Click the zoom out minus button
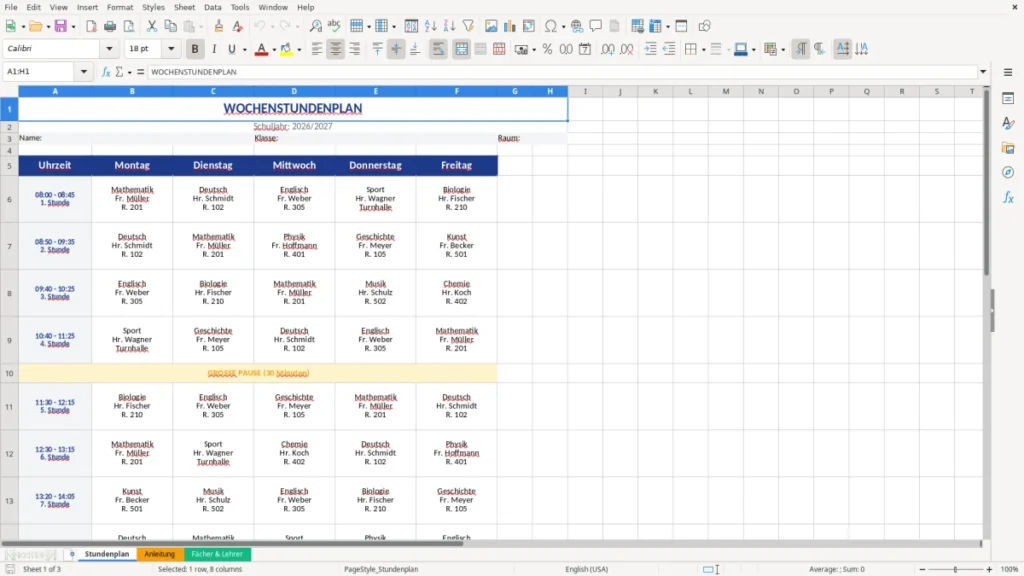Image resolution: width=1024 pixels, height=576 pixels. (x=922, y=569)
